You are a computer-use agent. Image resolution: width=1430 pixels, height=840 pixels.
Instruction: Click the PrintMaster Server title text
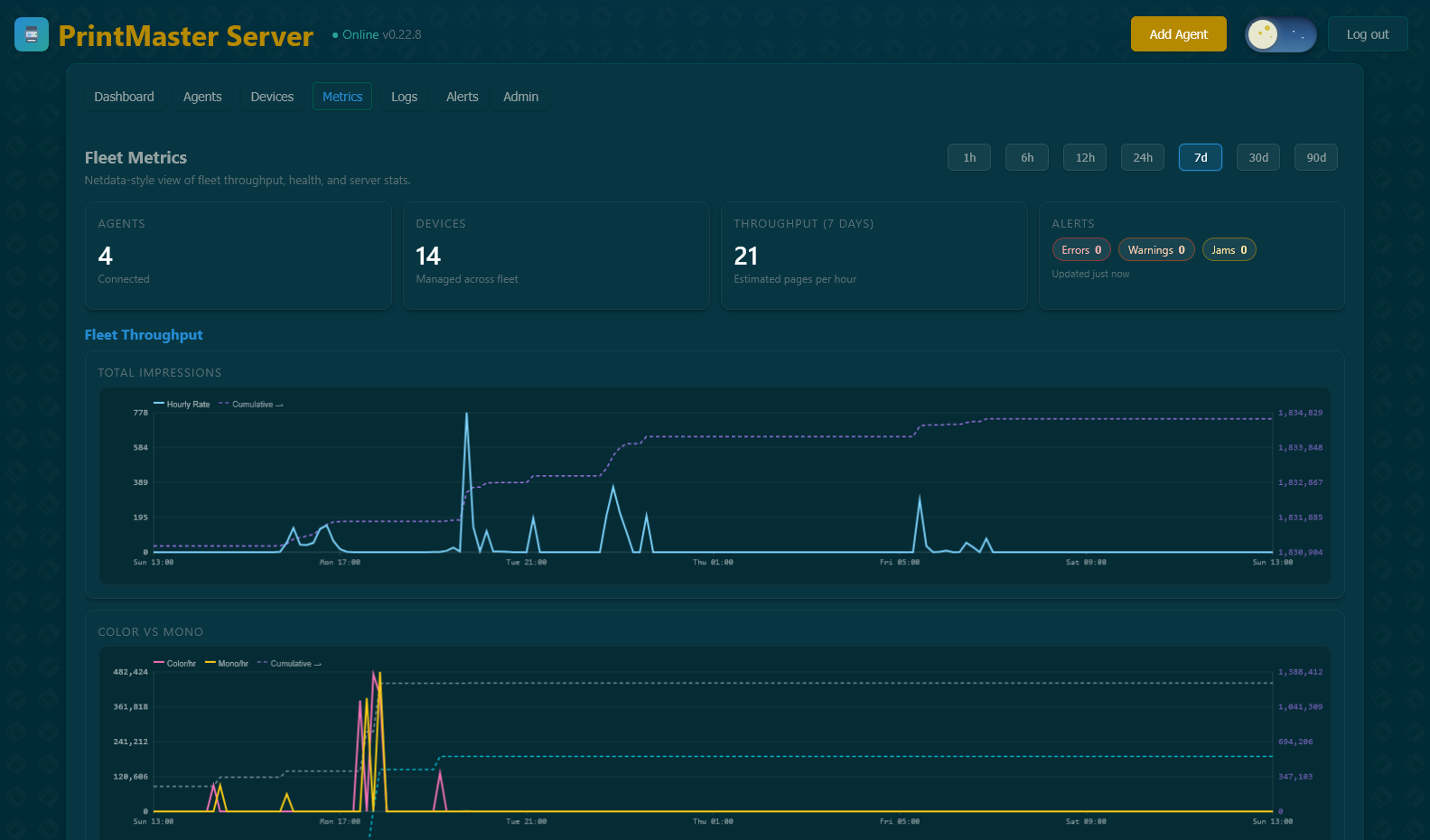click(186, 35)
